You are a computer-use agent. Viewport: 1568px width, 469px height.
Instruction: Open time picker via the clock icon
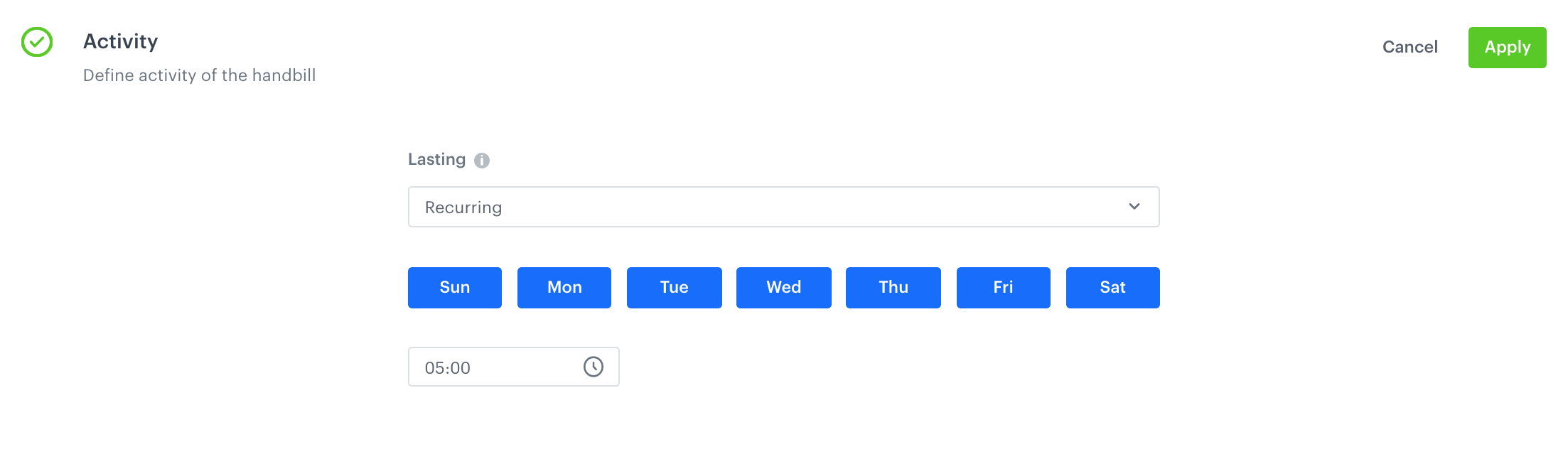click(594, 367)
